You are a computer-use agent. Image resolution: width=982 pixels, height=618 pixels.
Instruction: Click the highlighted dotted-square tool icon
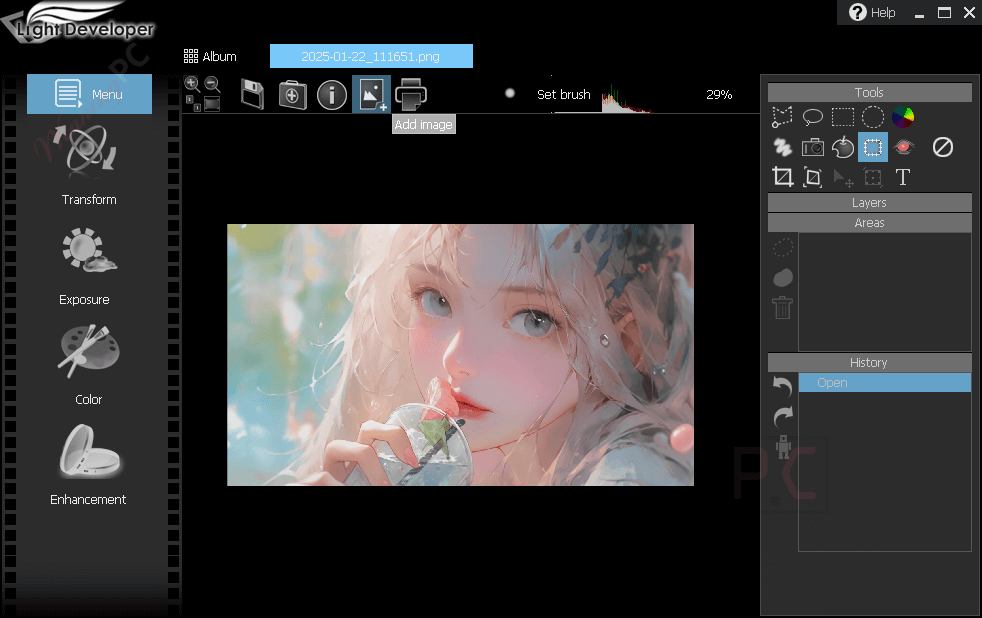(872, 147)
